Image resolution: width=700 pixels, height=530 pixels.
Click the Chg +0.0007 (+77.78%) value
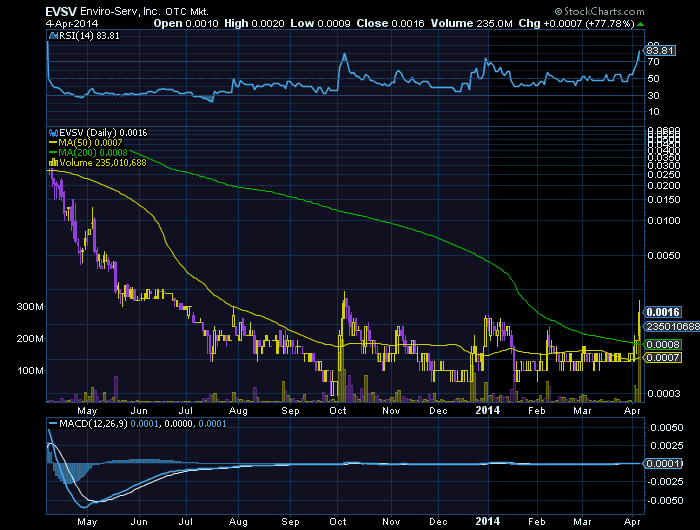click(576, 24)
